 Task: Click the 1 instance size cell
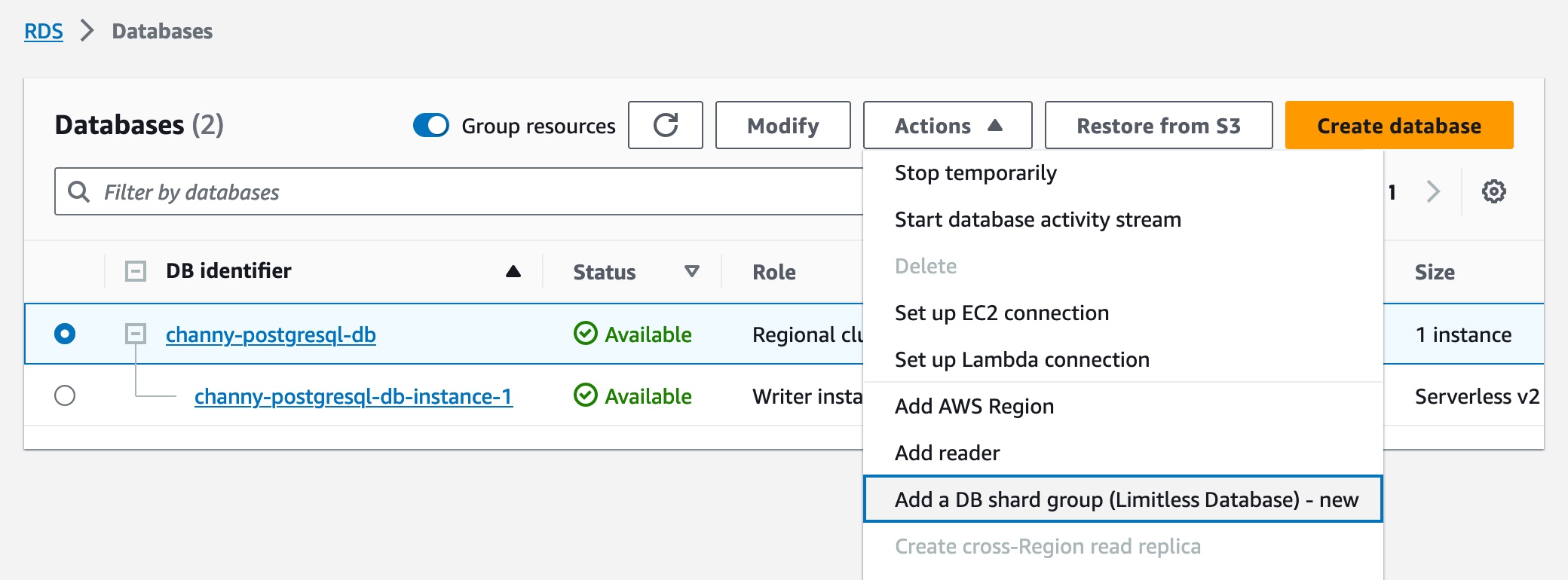1463,334
